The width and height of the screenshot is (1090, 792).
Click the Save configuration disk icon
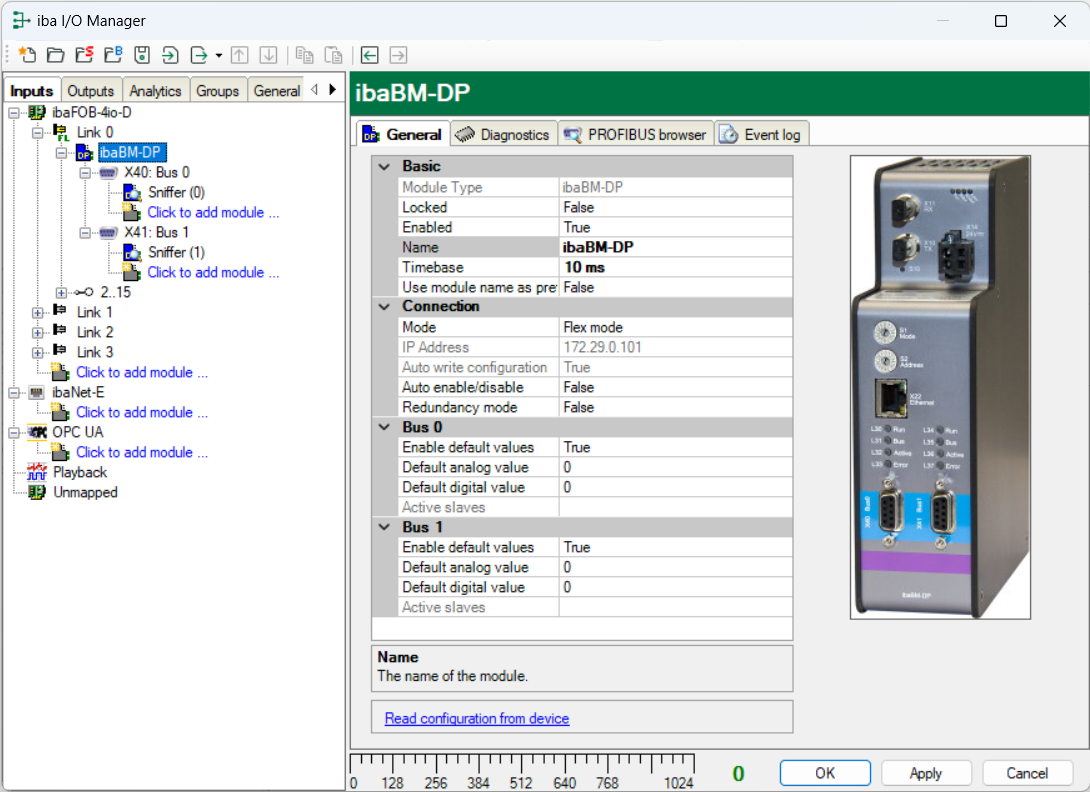pos(142,55)
